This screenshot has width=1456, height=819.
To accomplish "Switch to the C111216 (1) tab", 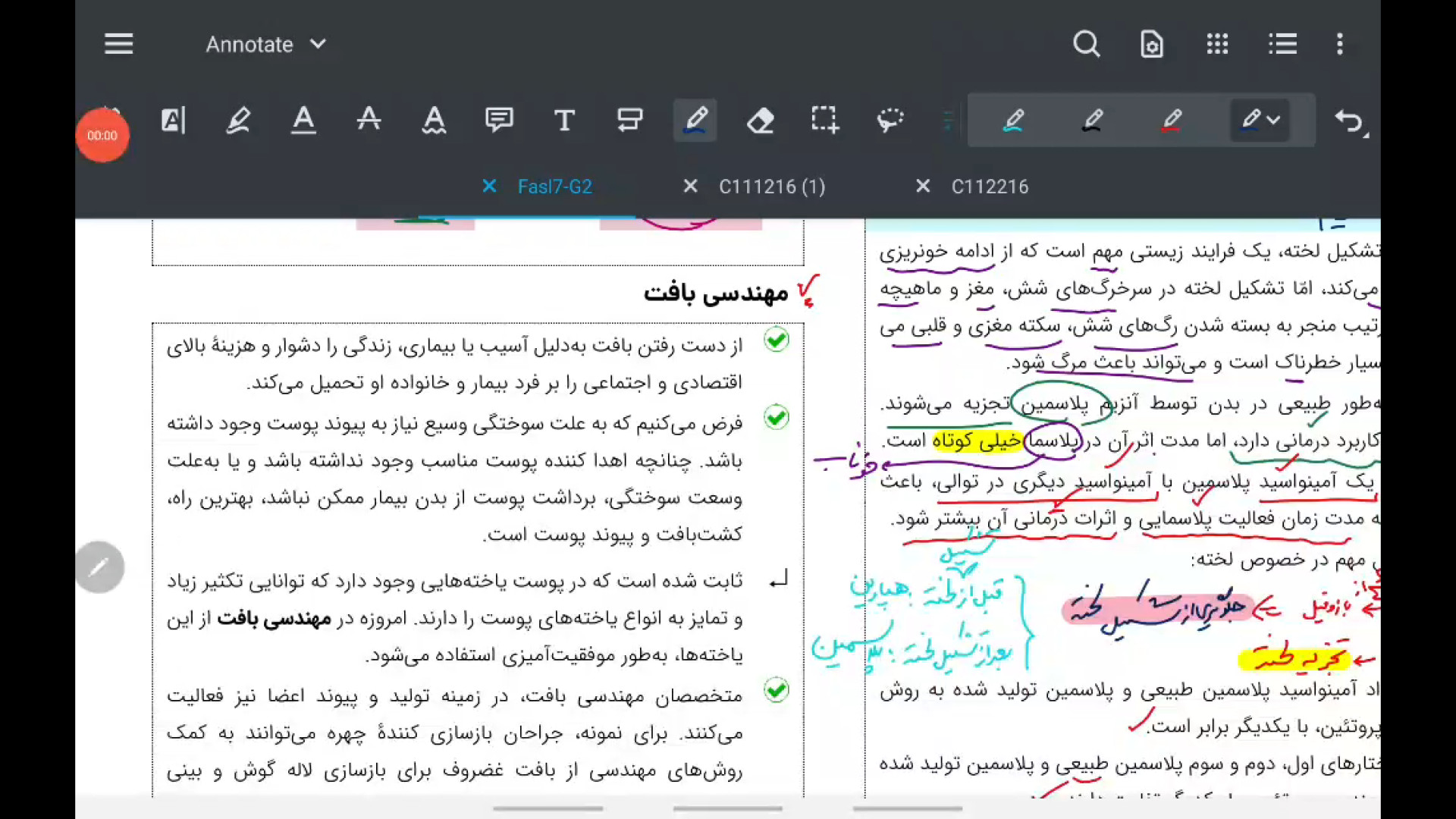I will tap(772, 187).
